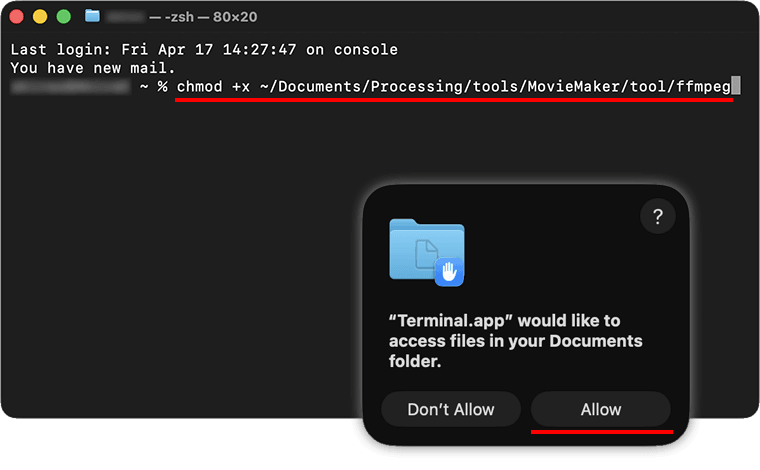Minimize the Terminal window with the yellow button
The height and width of the screenshot is (470, 760).
click(40, 16)
